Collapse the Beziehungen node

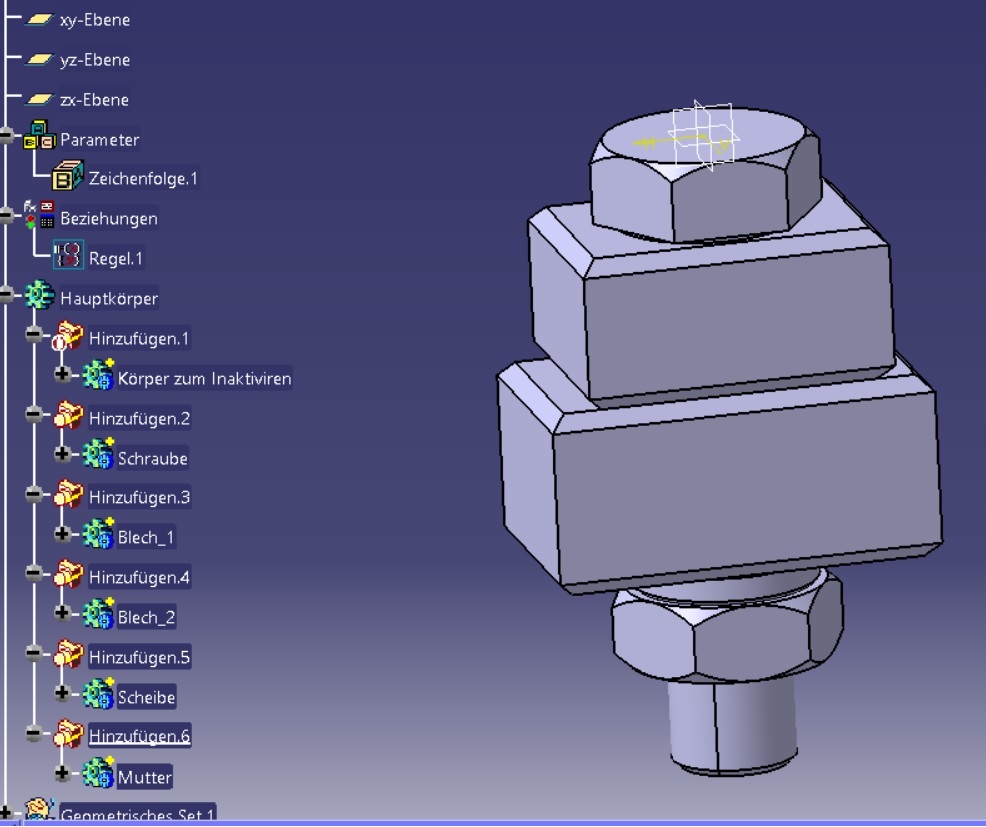point(6,216)
